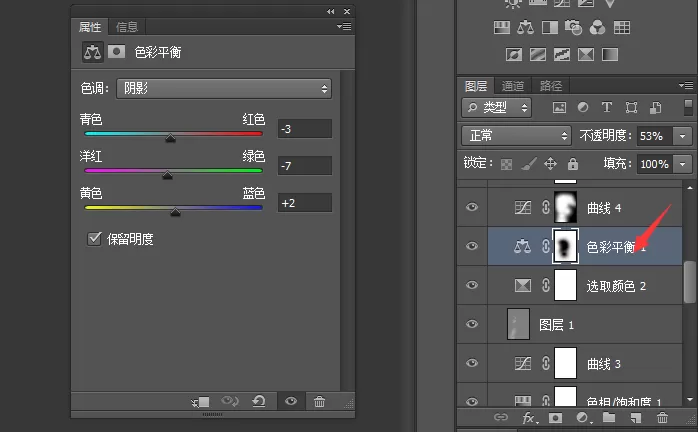
Task: Open the 不透明度 slider arrow
Action: pos(682,136)
